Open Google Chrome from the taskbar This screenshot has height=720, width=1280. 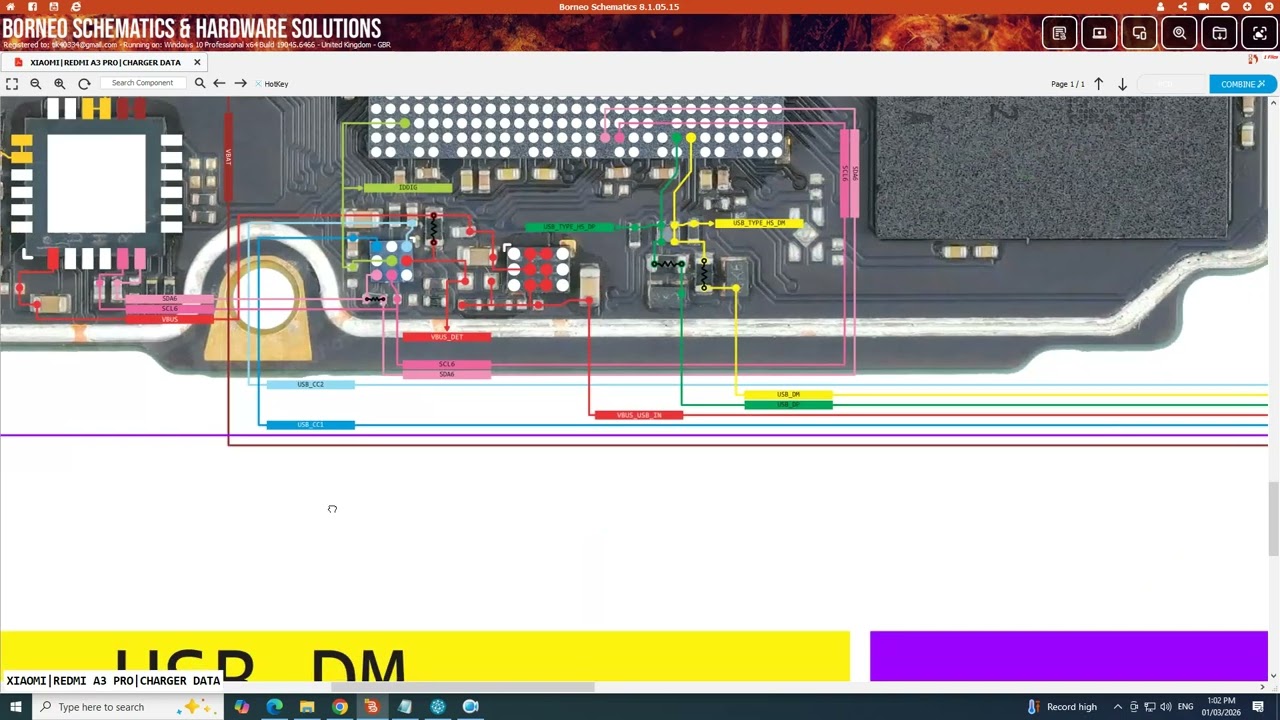pos(340,707)
